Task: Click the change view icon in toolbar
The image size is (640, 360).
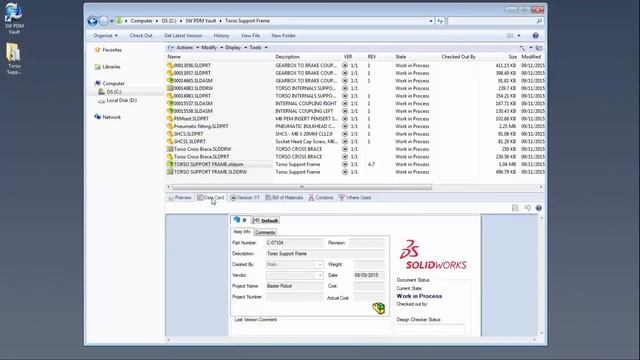Action: 510,36
